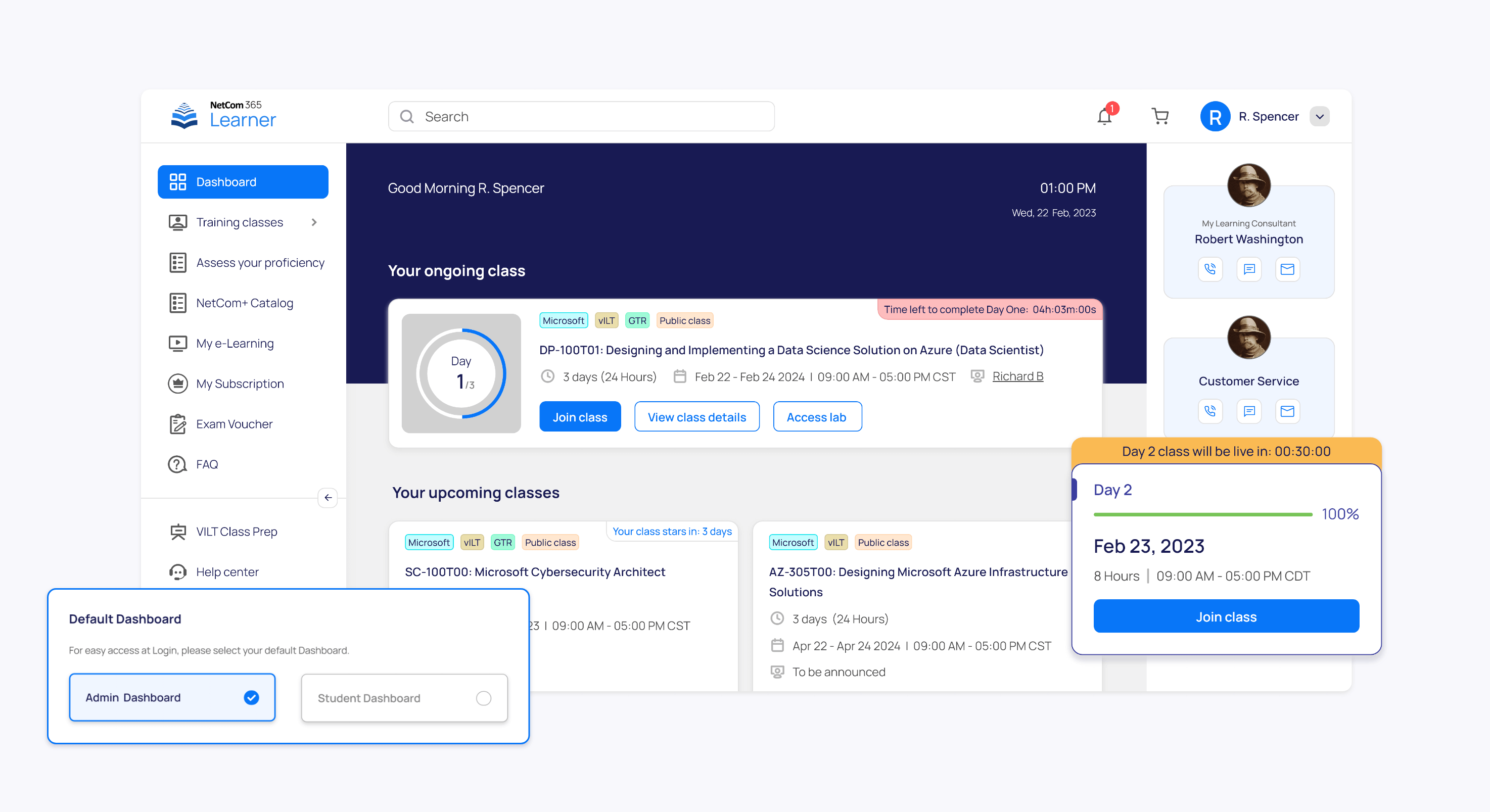Open Assess your proficiency
This screenshot has height=812, width=1490.
[246, 263]
